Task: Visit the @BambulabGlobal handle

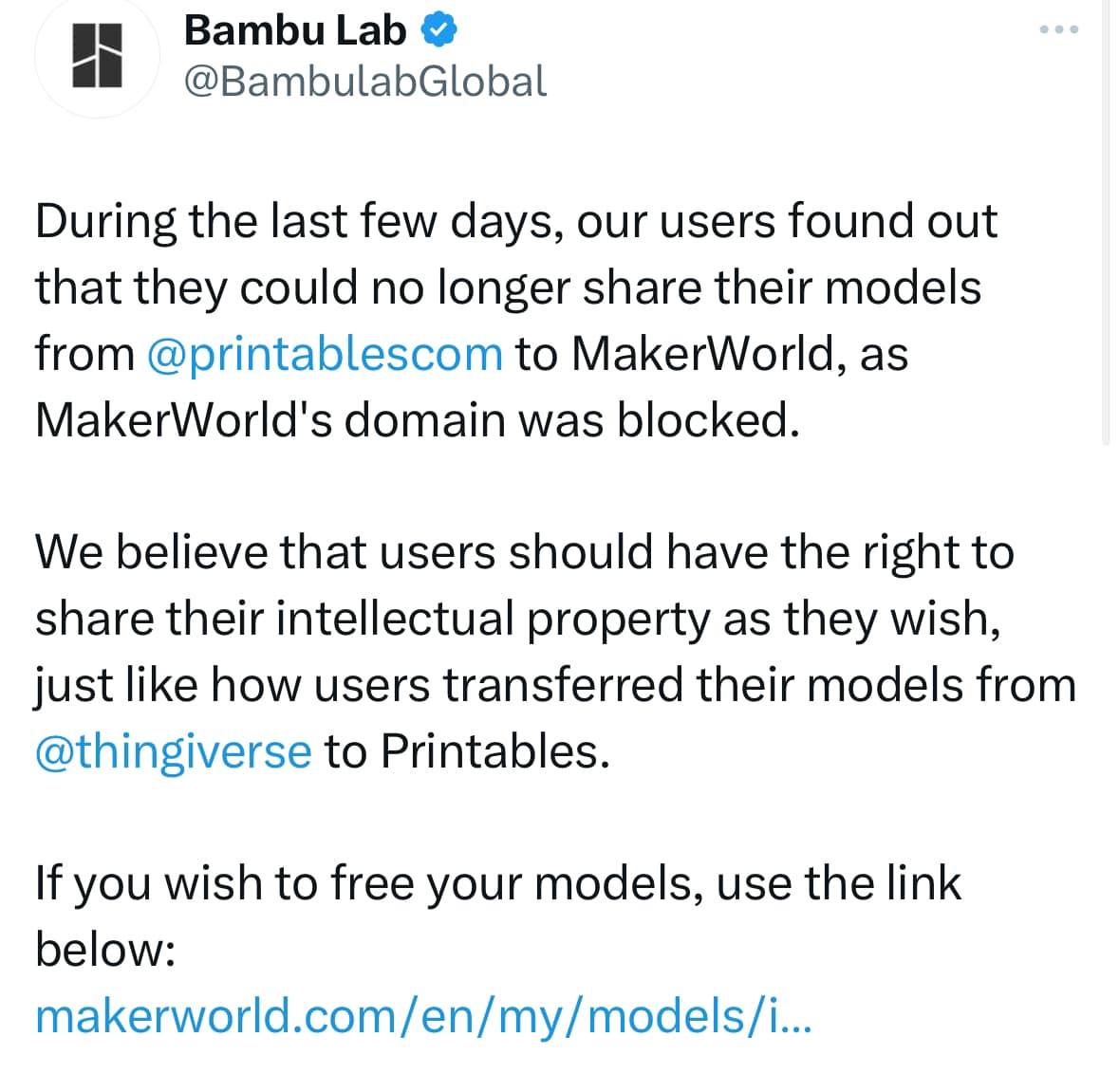Action: click(x=365, y=81)
